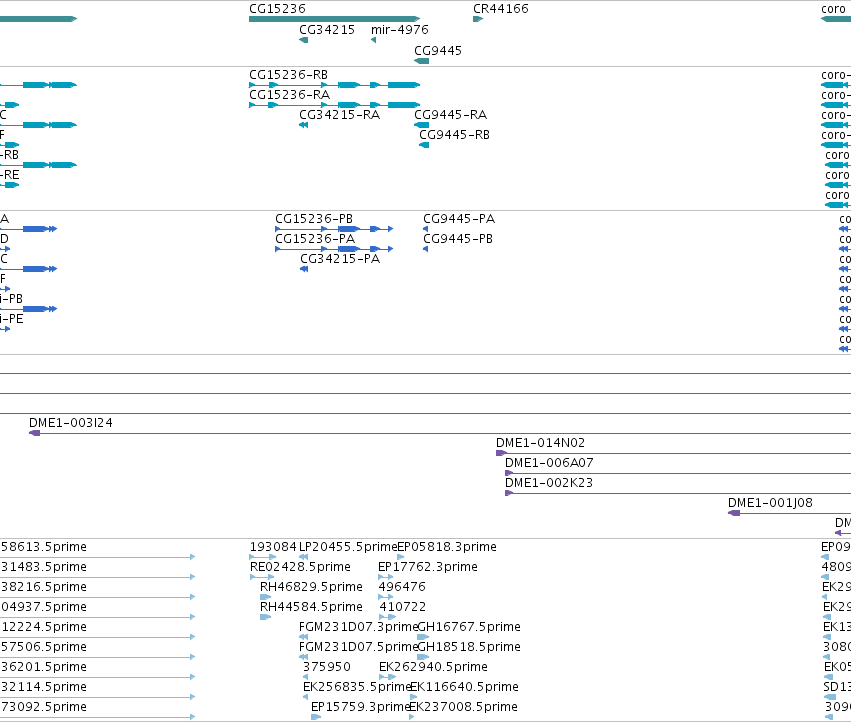Select the 193084 EST feature
Image resolution: width=851 pixels, height=722 pixels.
[263, 557]
